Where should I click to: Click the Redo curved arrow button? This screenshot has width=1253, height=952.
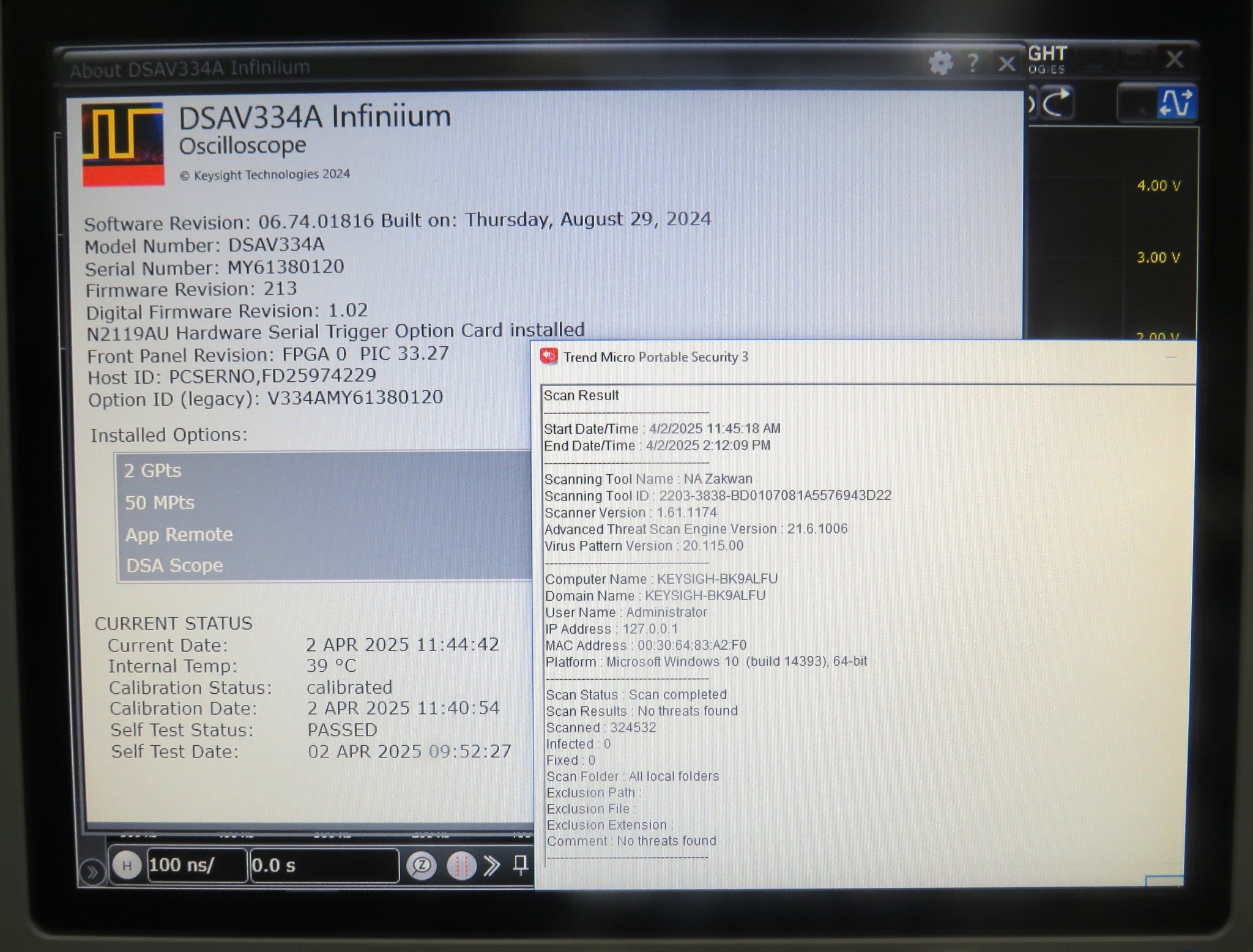click(1057, 103)
